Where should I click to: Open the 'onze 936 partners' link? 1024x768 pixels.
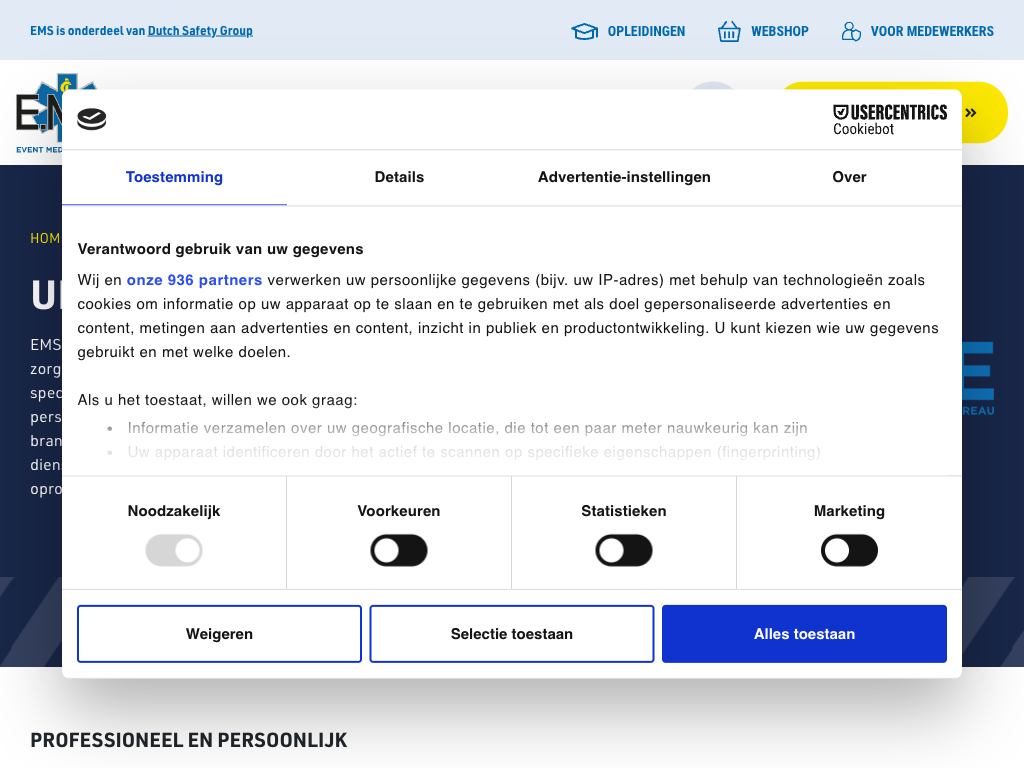tap(194, 280)
